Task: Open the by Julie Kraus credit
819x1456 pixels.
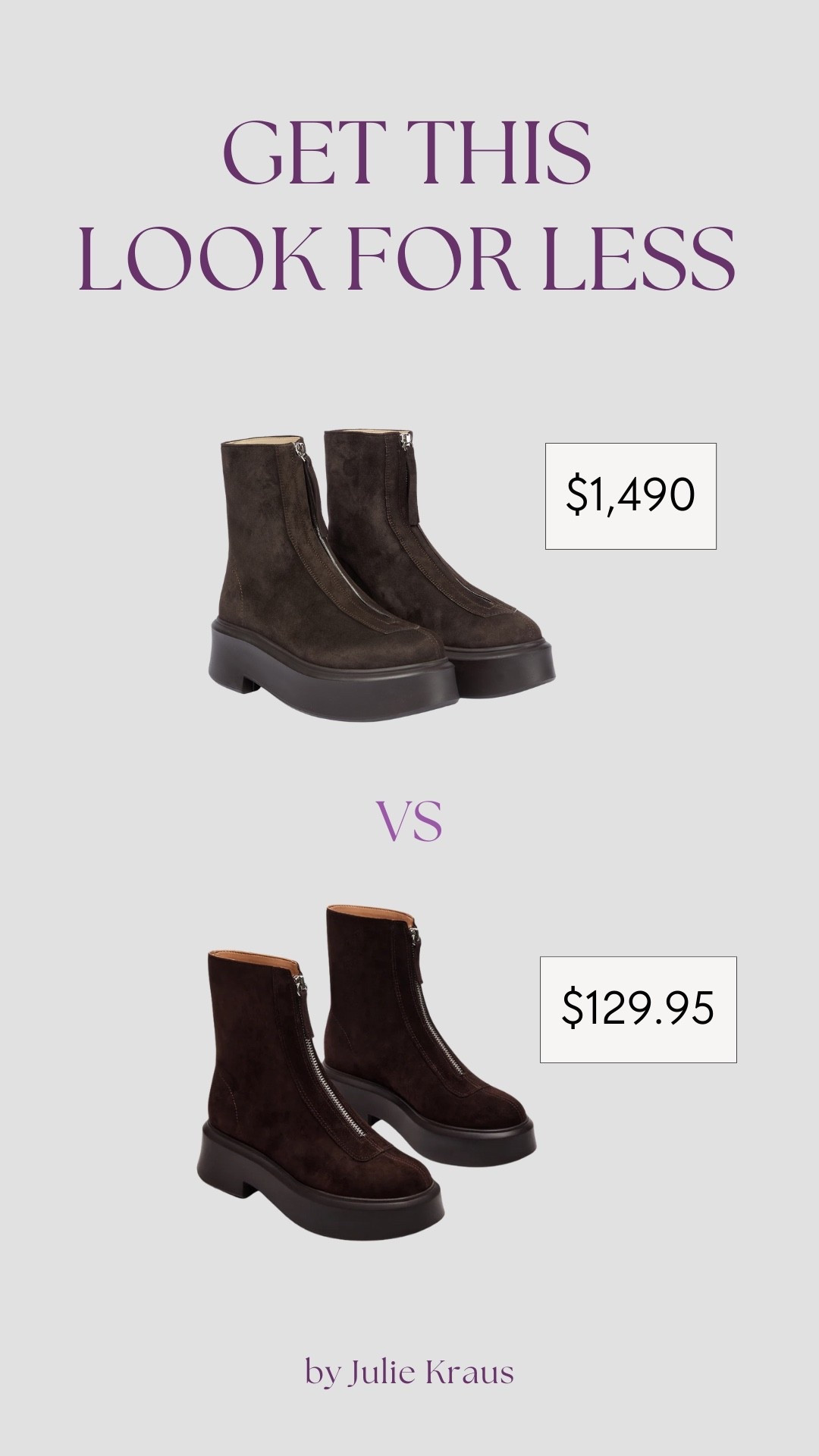Action: pyautogui.click(x=409, y=1372)
